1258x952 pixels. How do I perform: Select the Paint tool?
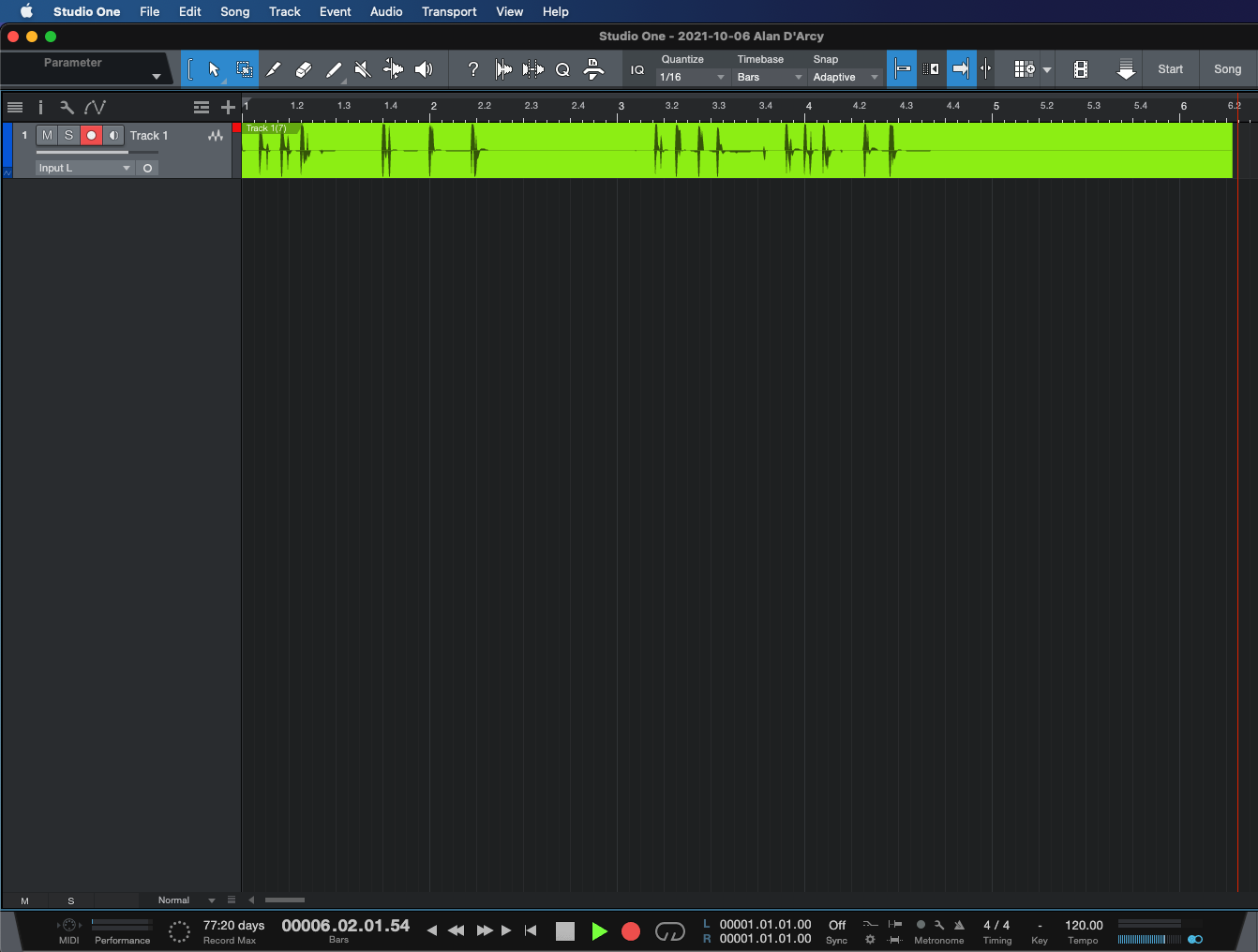(334, 68)
